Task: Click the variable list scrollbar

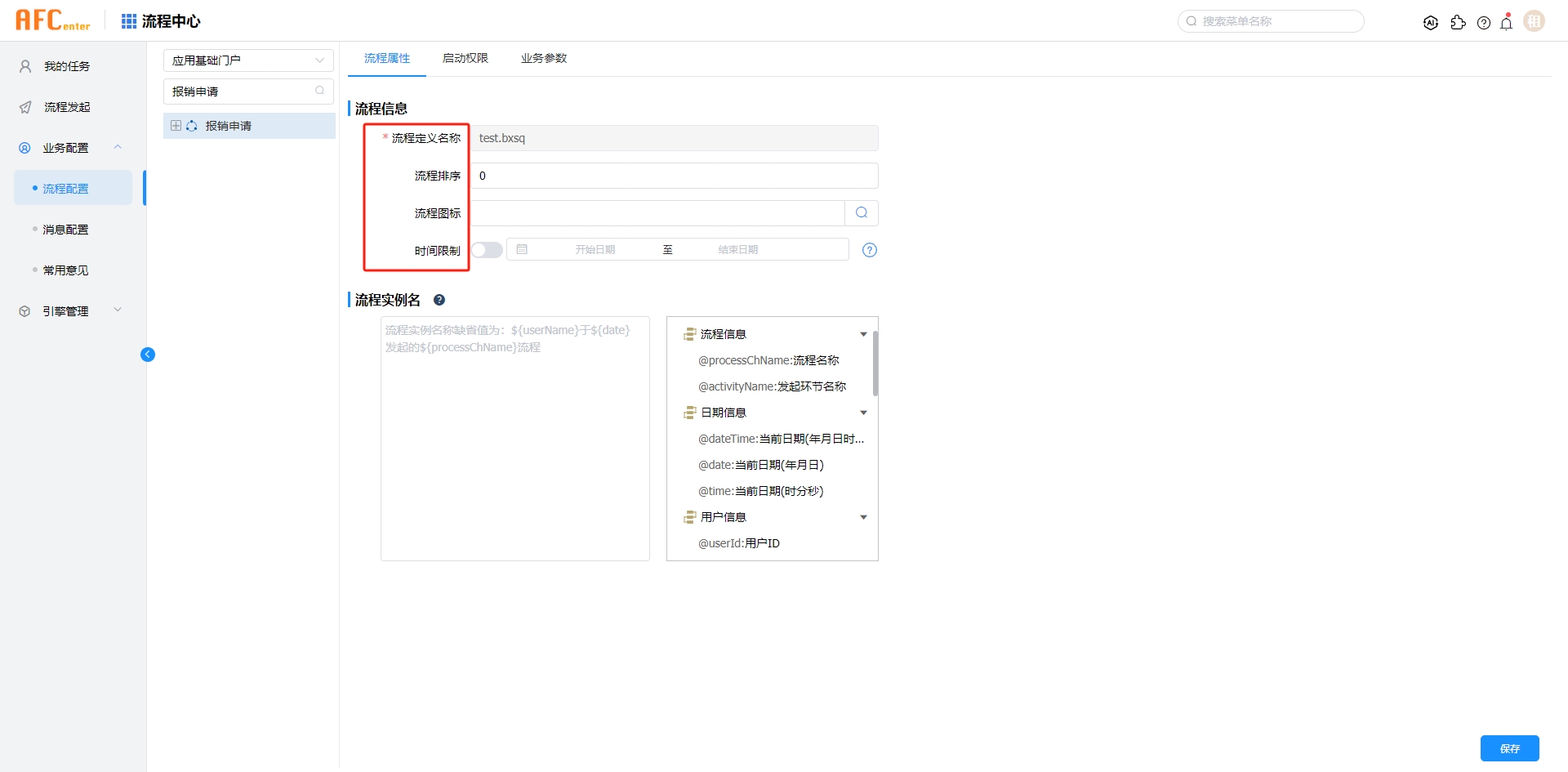Action: (875, 364)
